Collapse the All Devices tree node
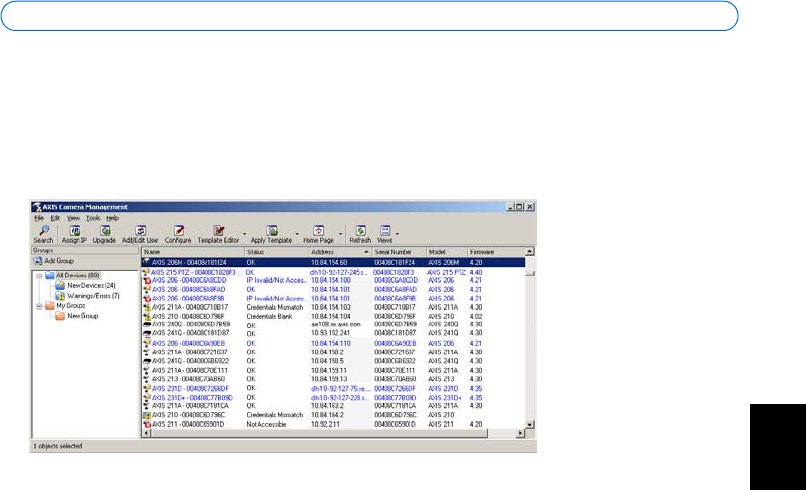806x490 pixels. (39, 276)
